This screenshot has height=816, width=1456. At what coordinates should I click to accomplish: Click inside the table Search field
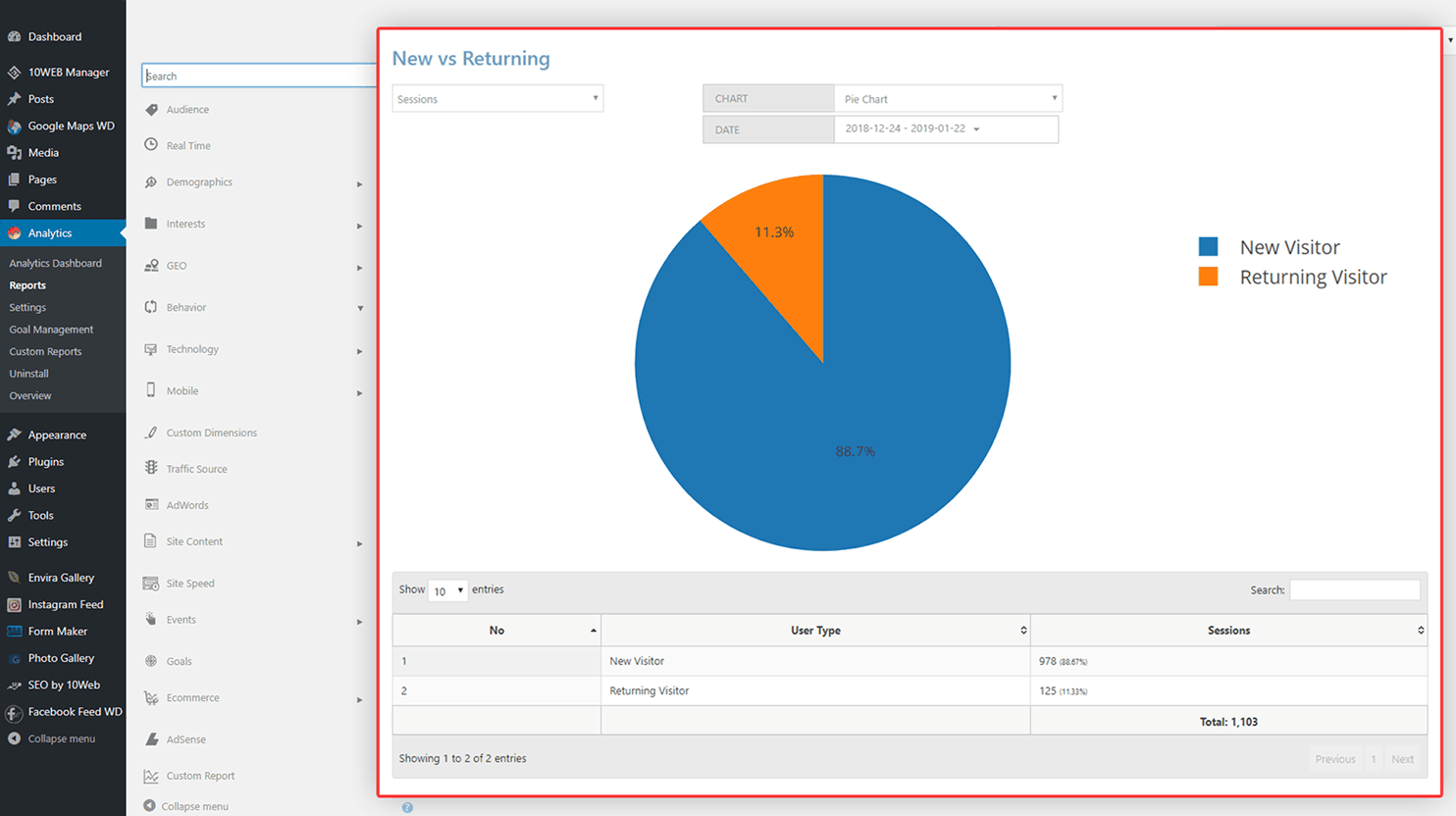(x=1355, y=589)
